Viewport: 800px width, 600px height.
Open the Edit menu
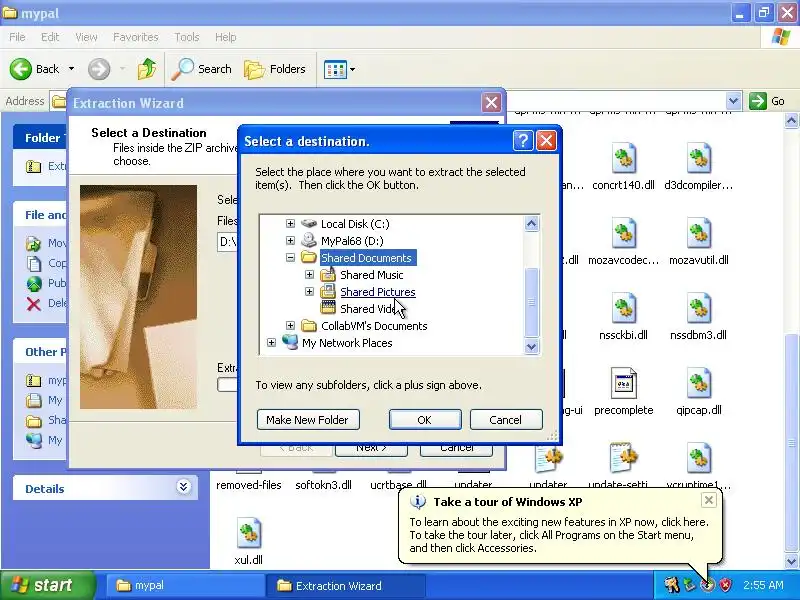[49, 37]
